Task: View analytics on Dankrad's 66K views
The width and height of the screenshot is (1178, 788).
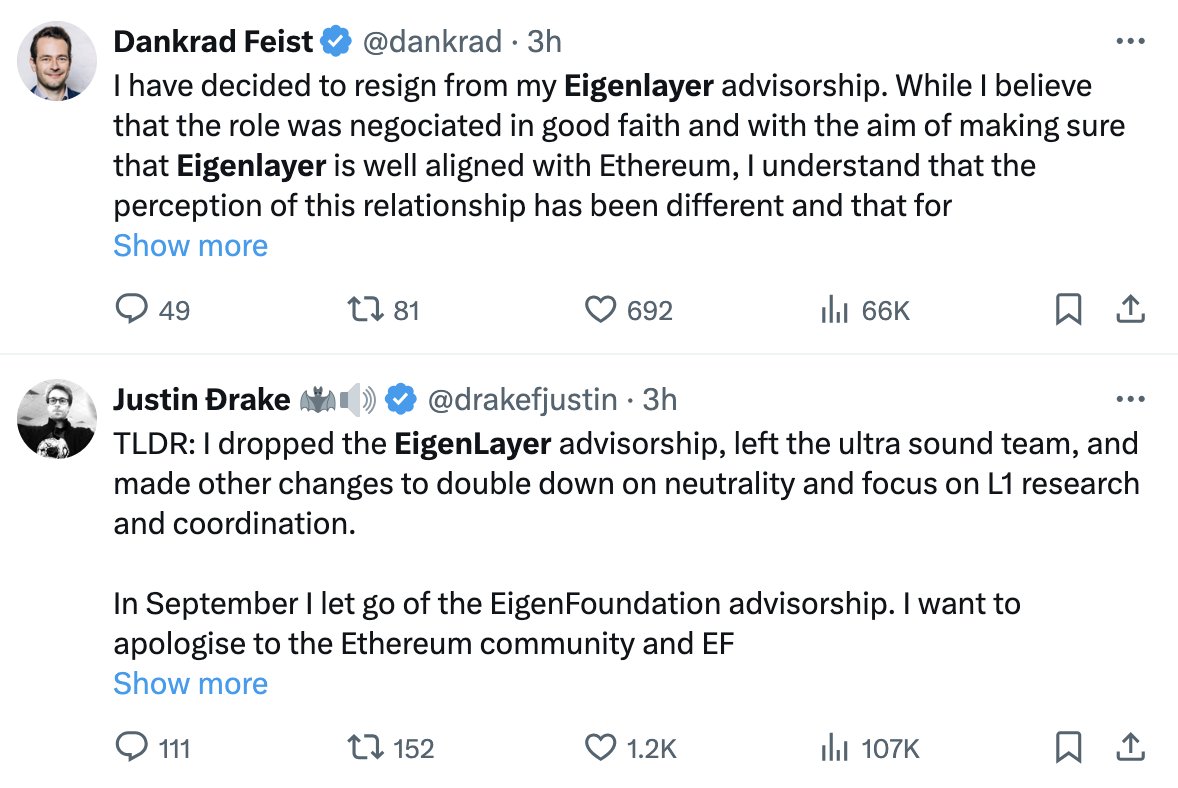Action: click(834, 311)
